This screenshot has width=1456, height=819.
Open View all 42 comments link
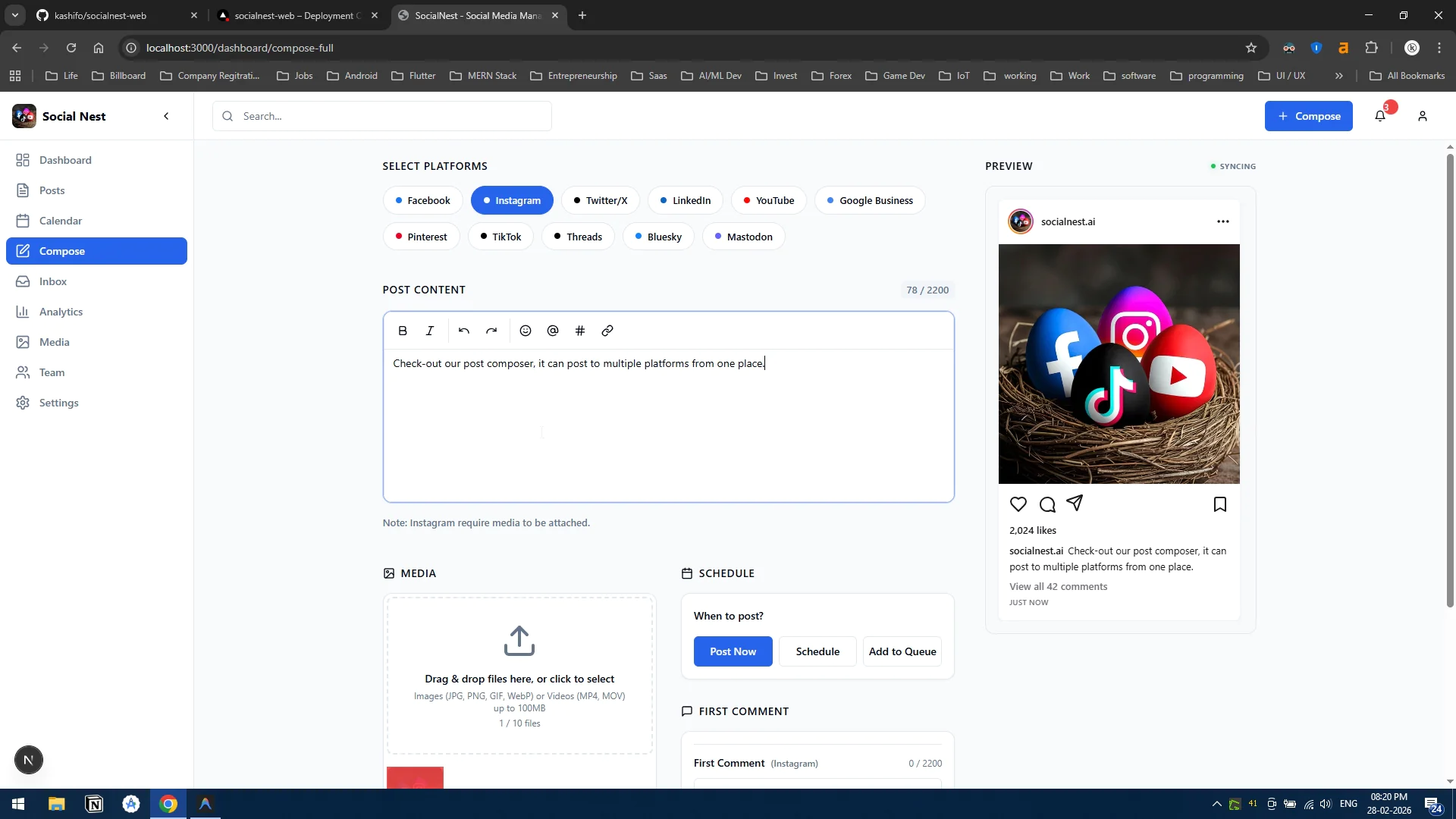pyautogui.click(x=1058, y=585)
